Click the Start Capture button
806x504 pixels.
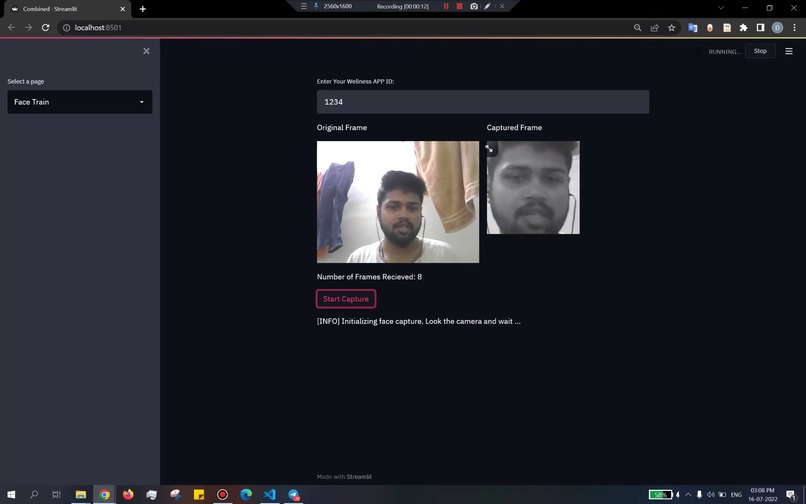346,299
